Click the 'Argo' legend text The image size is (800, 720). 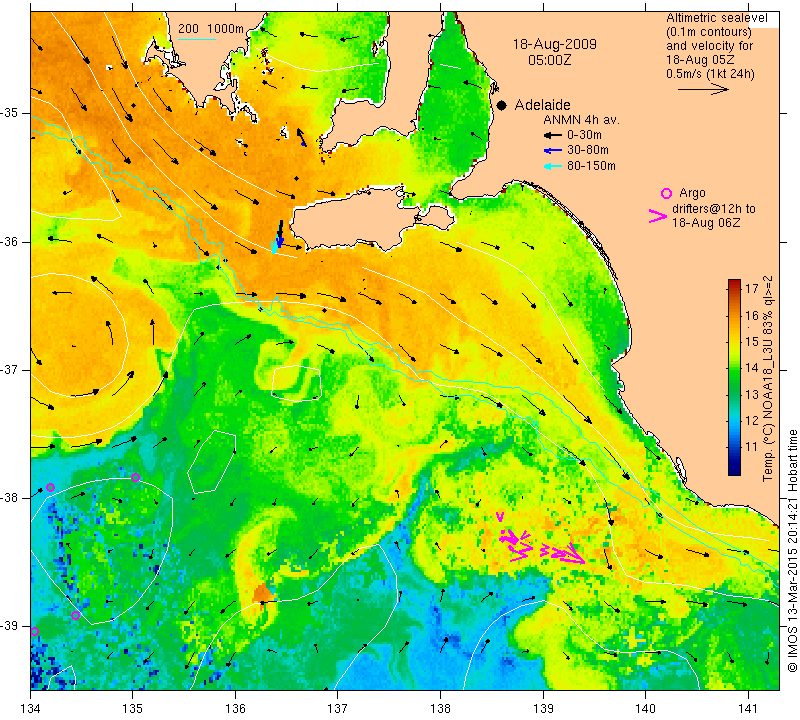pyautogui.click(x=692, y=193)
